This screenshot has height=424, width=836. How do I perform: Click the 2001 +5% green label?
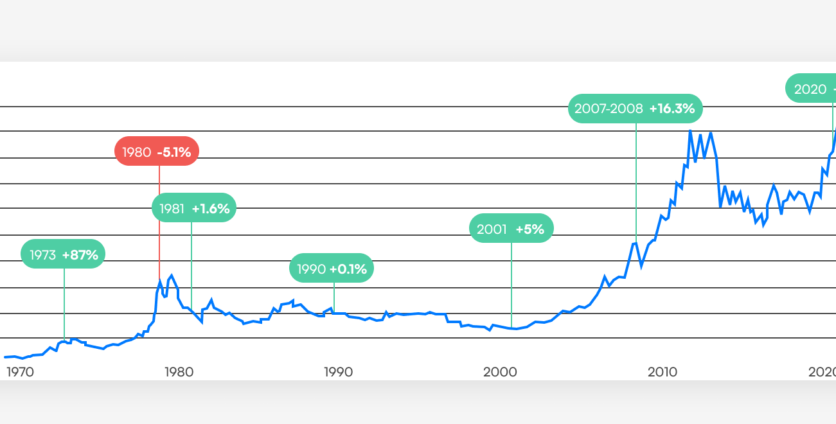[x=511, y=229]
